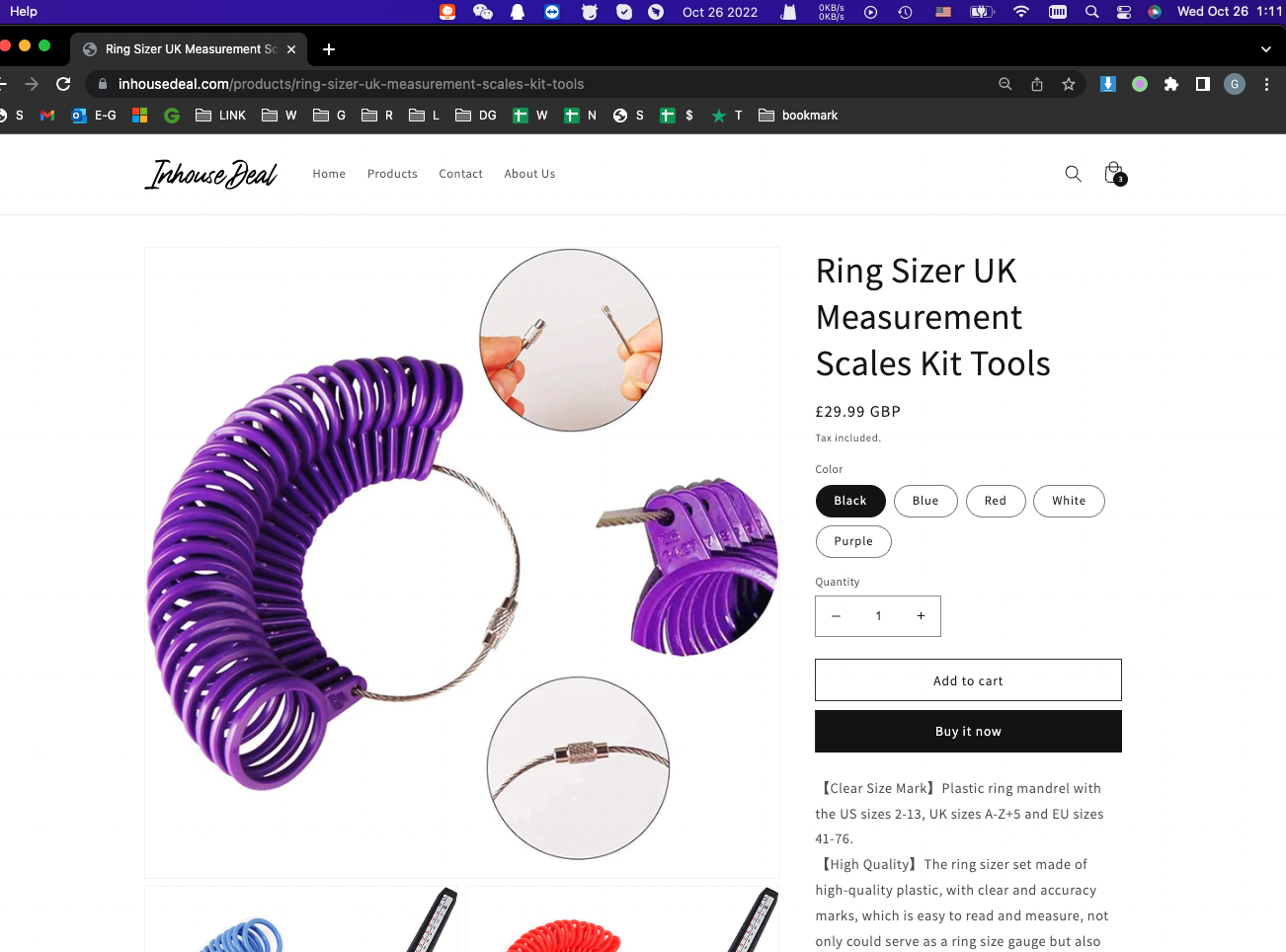Click the Buy it now button
This screenshot has width=1286, height=952.
point(968,732)
